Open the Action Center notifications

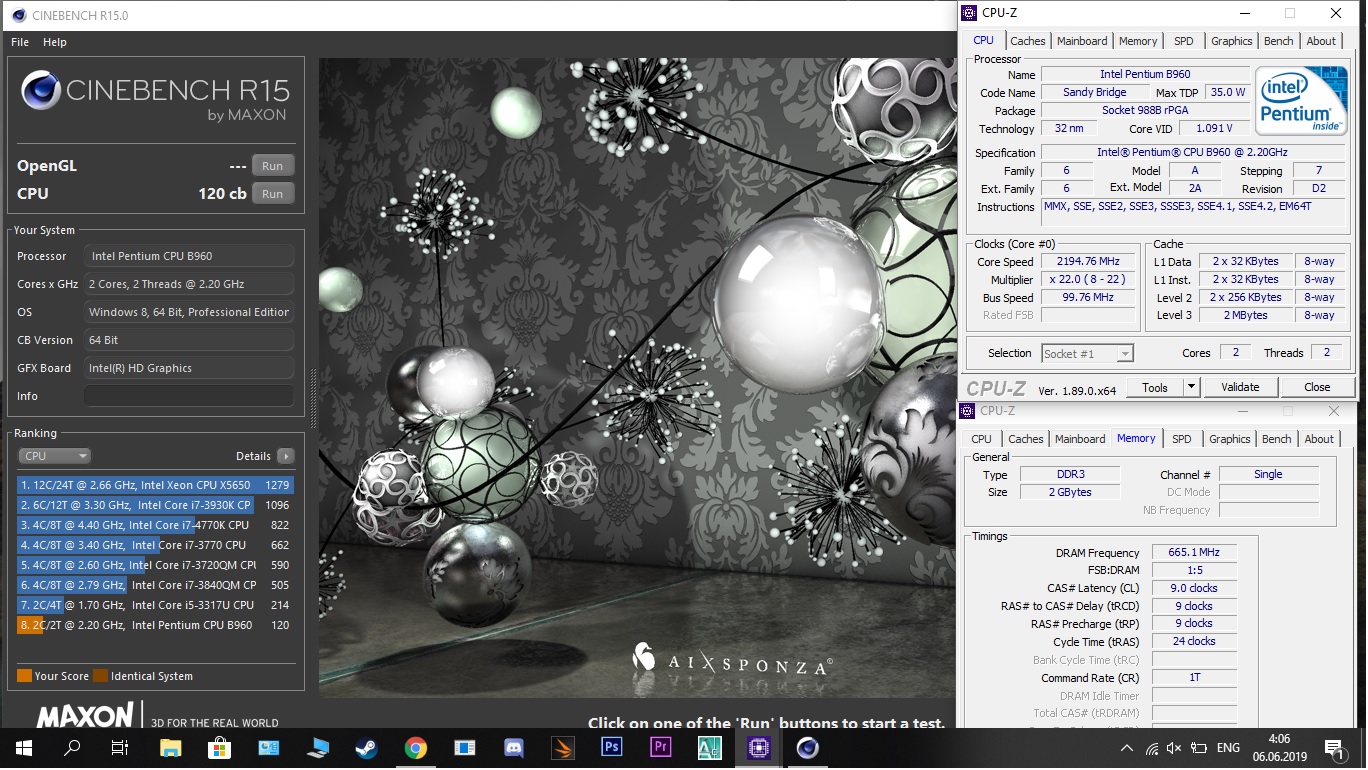point(1334,748)
